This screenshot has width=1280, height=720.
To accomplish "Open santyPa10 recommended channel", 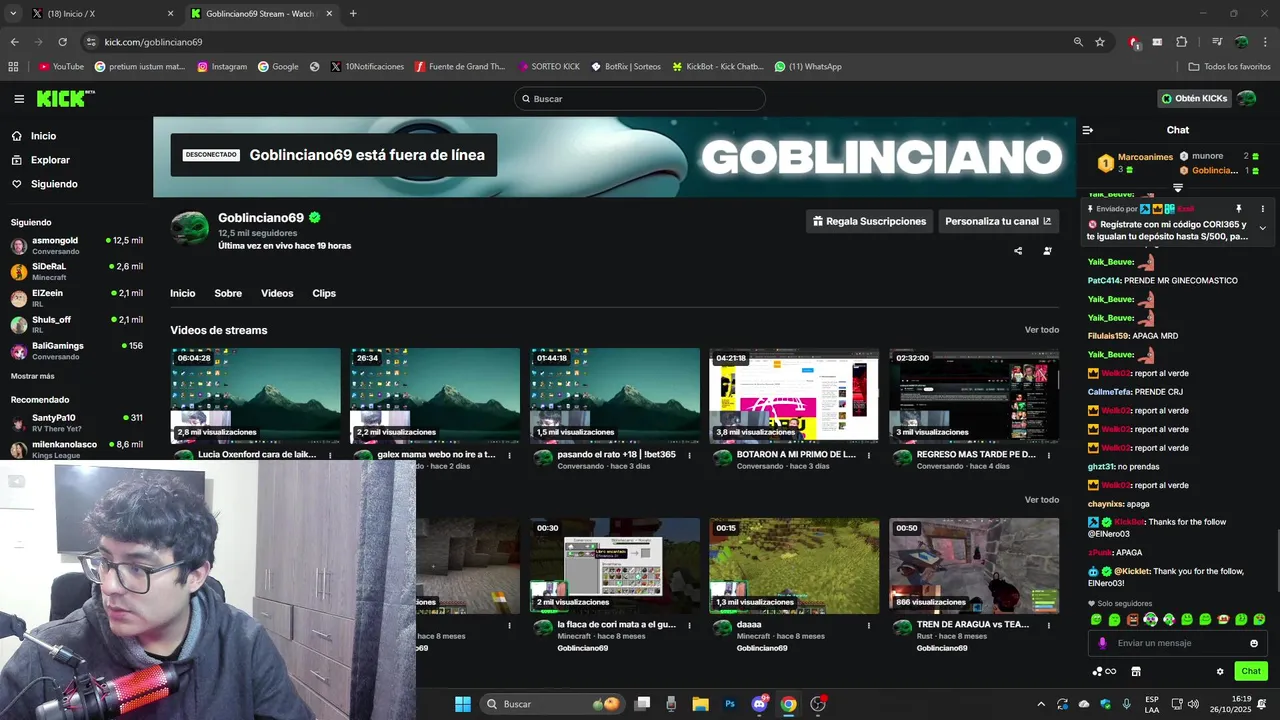I will click(77, 423).
